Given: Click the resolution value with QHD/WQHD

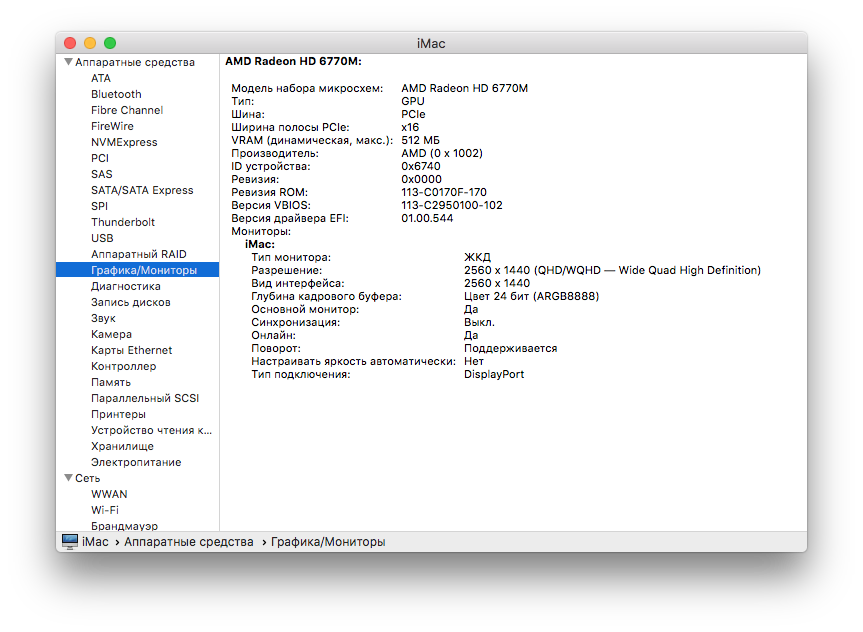Looking at the screenshot, I should coord(612,270).
